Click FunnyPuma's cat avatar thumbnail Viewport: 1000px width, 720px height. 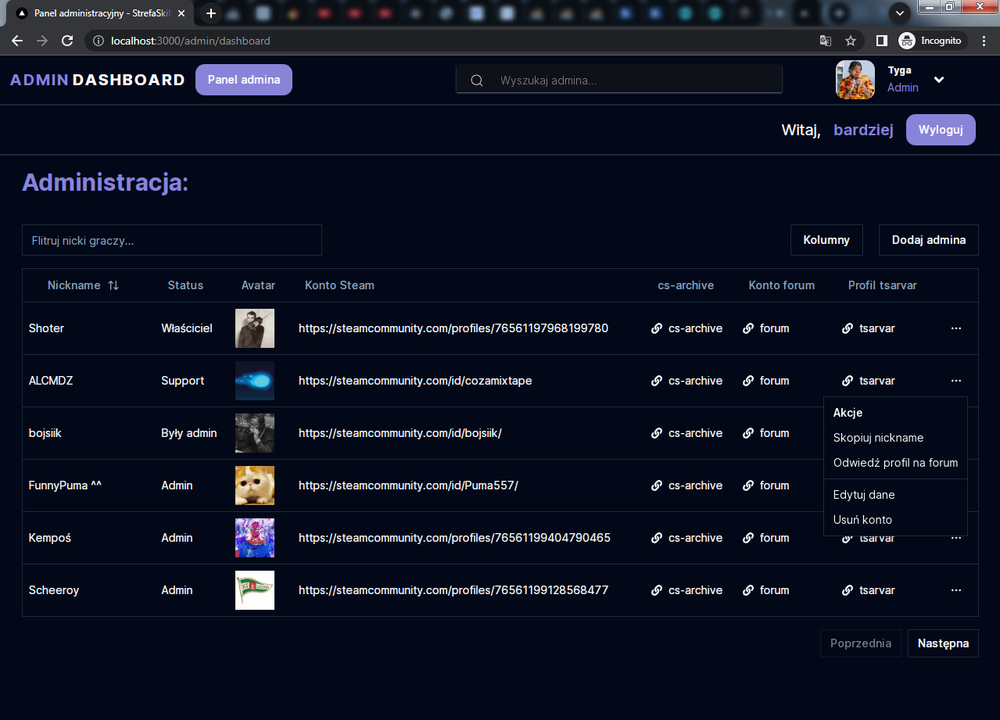(x=254, y=485)
